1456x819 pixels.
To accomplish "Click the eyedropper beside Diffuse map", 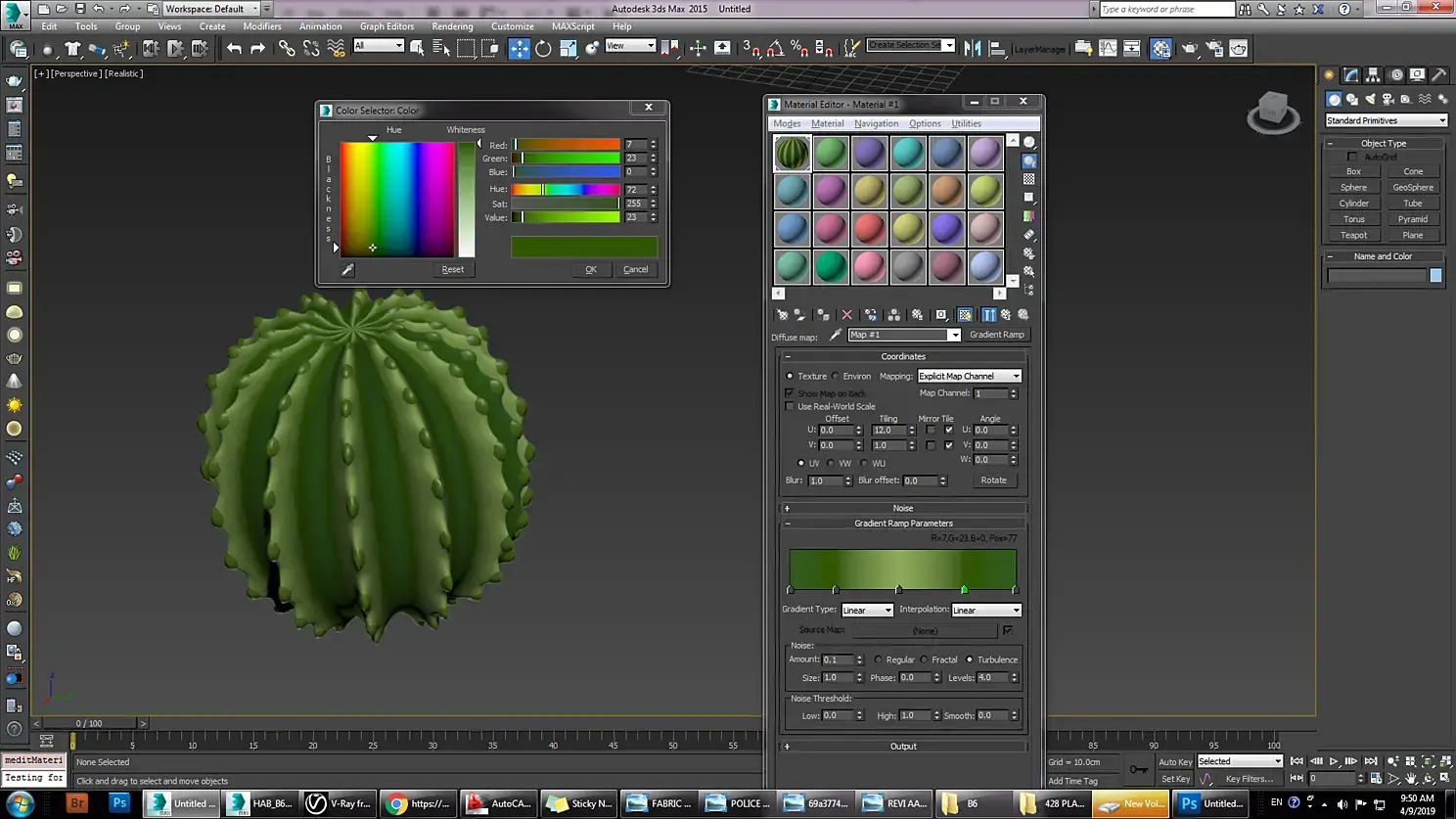I will click(835, 335).
